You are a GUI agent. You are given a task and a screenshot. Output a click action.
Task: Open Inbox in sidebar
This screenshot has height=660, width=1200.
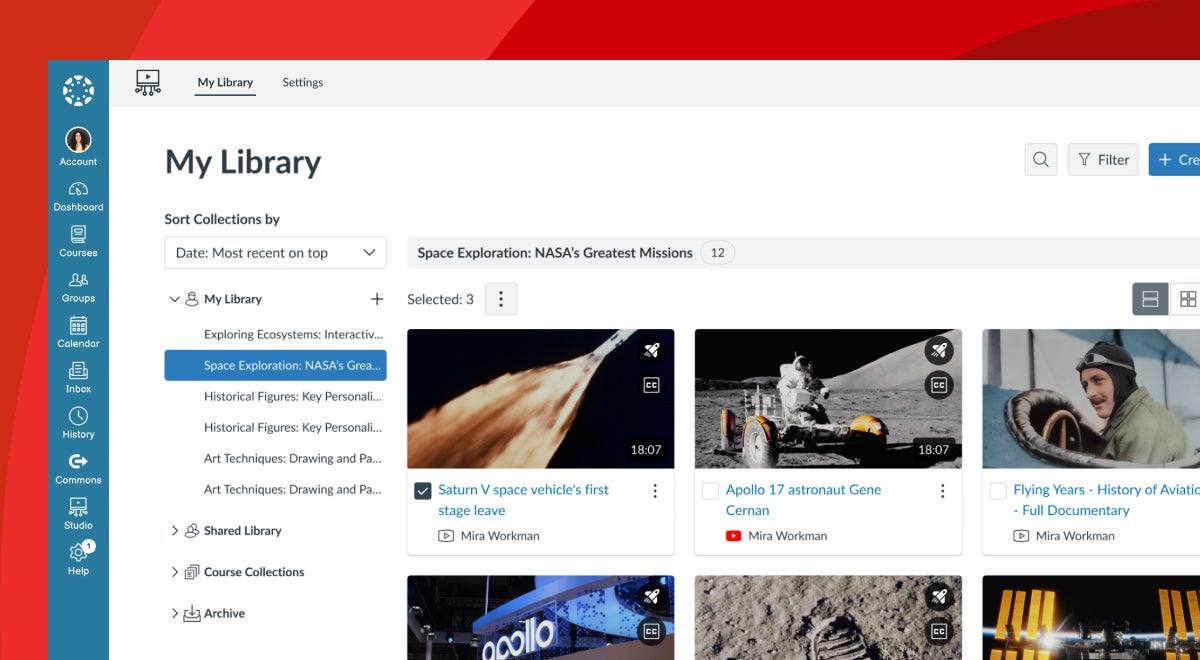(x=78, y=378)
